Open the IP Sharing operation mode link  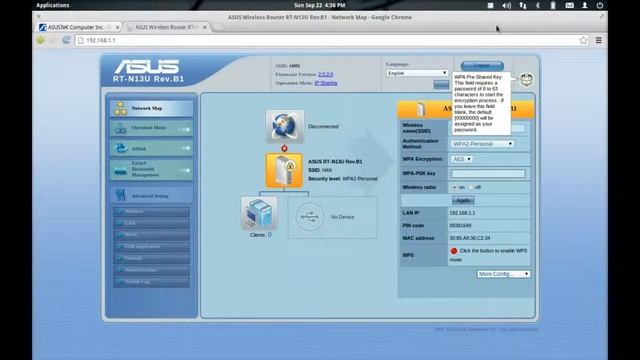coord(326,83)
